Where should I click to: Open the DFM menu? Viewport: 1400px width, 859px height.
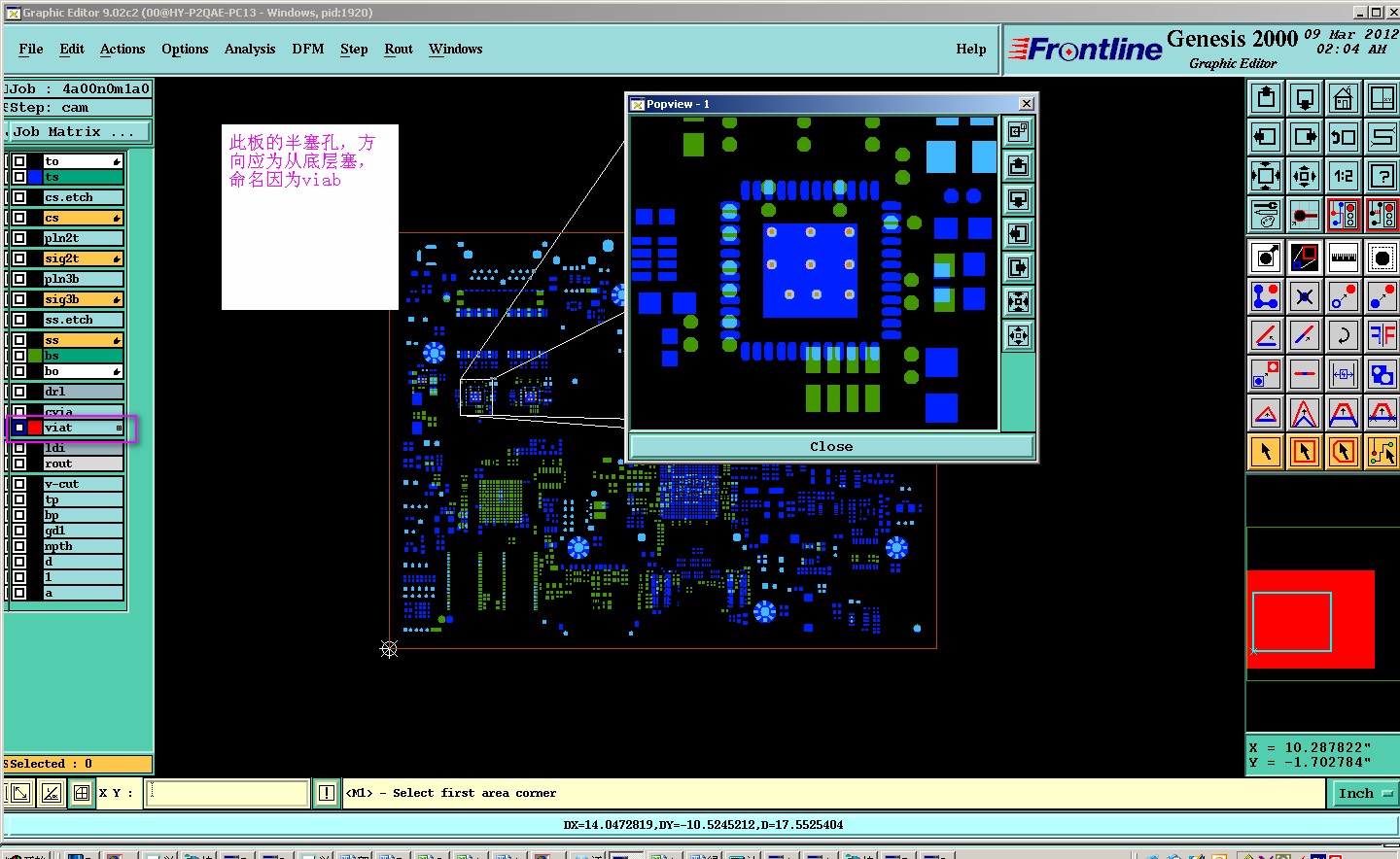click(x=308, y=49)
